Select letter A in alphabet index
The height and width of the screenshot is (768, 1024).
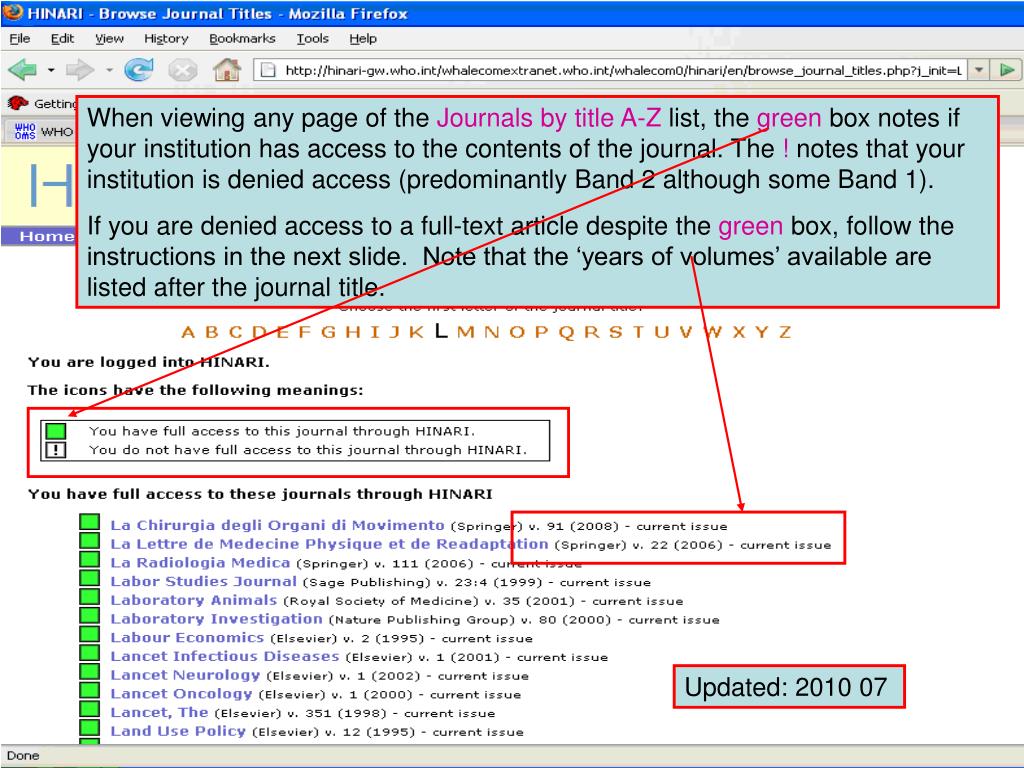(188, 332)
